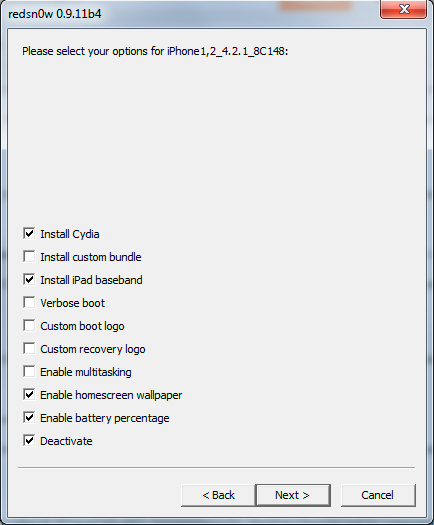The image size is (434, 525).
Task: Uncheck the Install iPad baseband option
Action: pos(29,280)
